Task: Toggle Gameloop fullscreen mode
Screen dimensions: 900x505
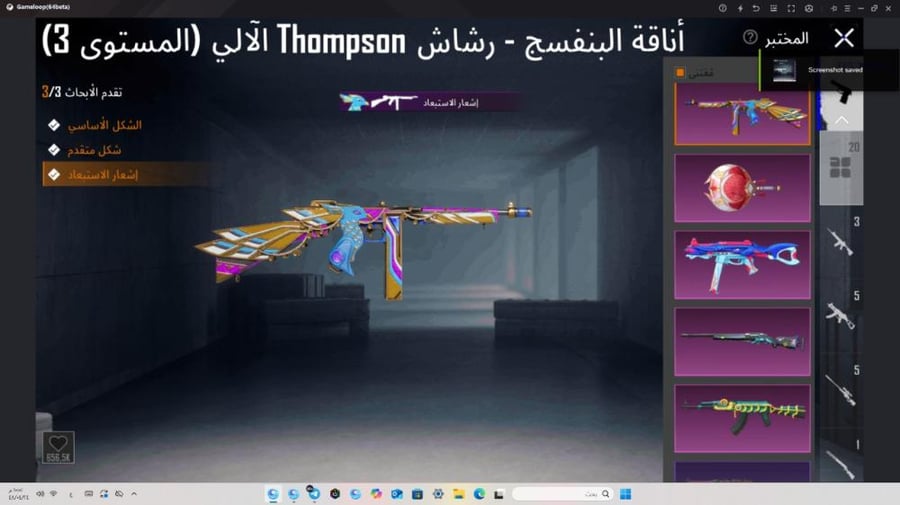Action: coord(791,8)
